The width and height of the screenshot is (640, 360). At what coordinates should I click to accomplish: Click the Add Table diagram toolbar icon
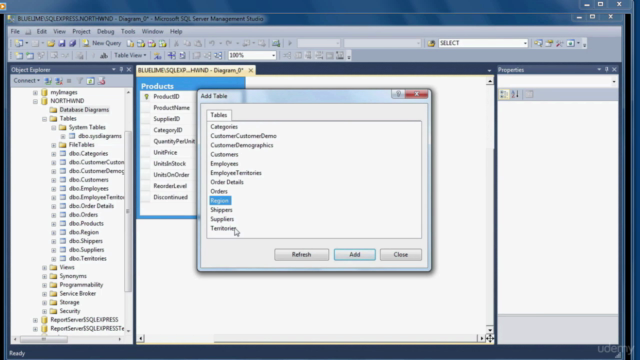click(30, 56)
